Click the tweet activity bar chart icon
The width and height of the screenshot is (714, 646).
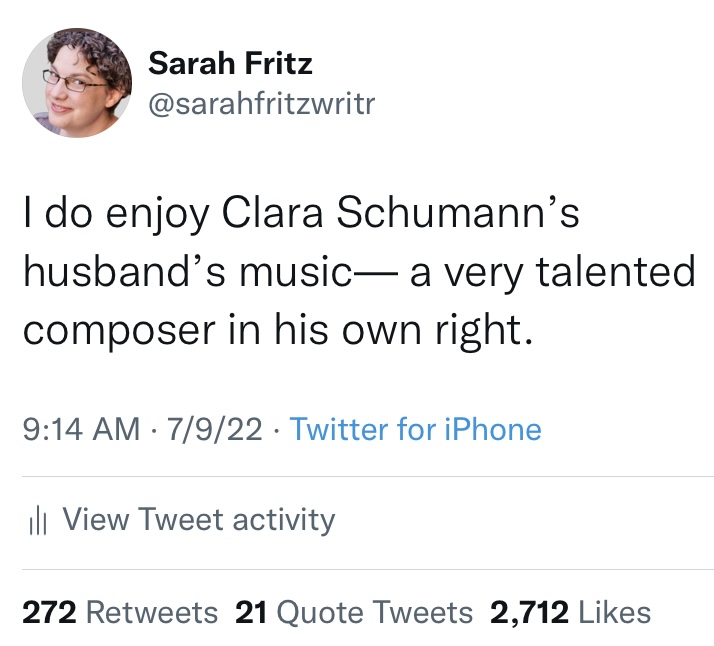(x=38, y=521)
